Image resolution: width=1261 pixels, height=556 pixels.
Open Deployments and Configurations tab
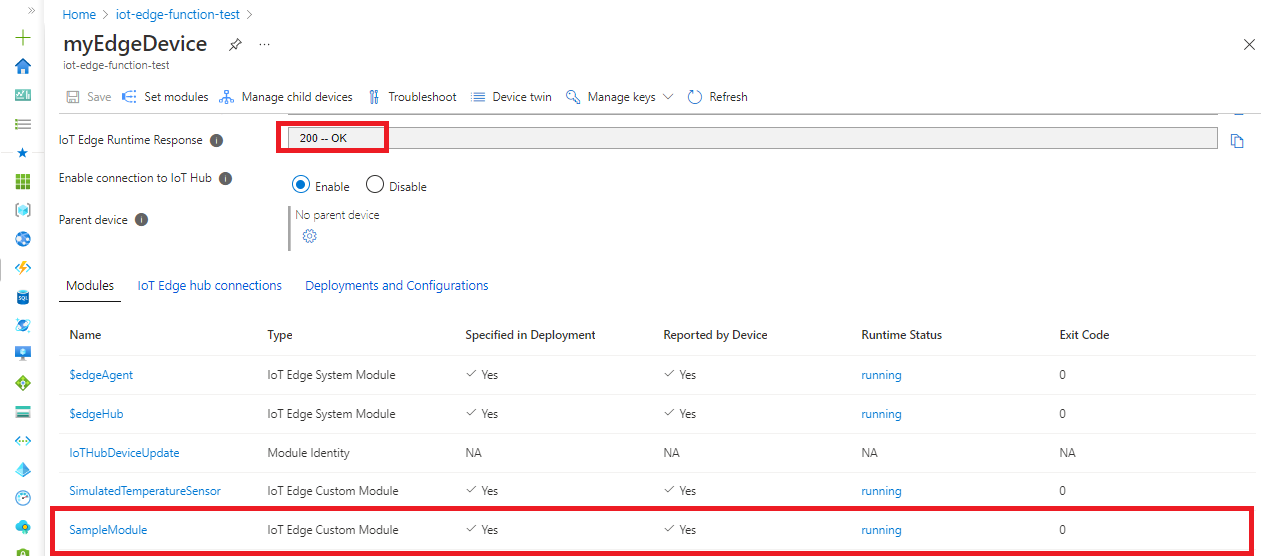coord(396,286)
